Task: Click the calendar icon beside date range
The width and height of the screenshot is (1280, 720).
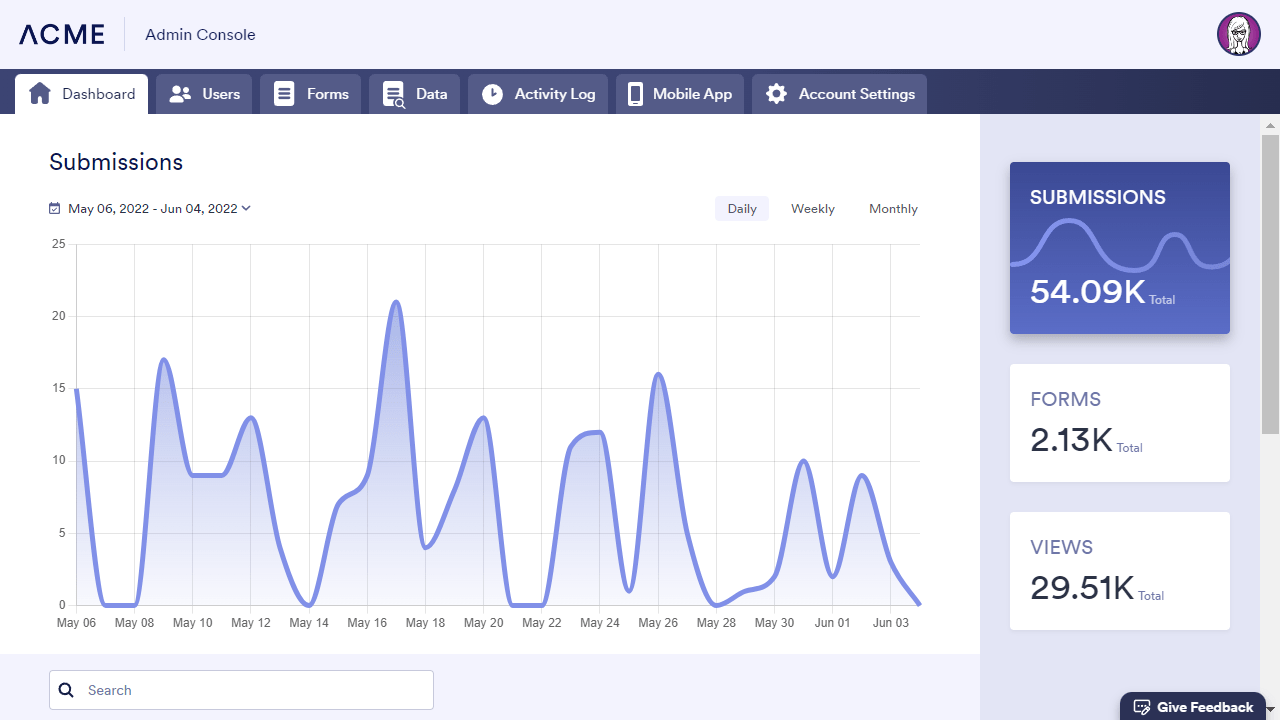Action: tap(55, 209)
